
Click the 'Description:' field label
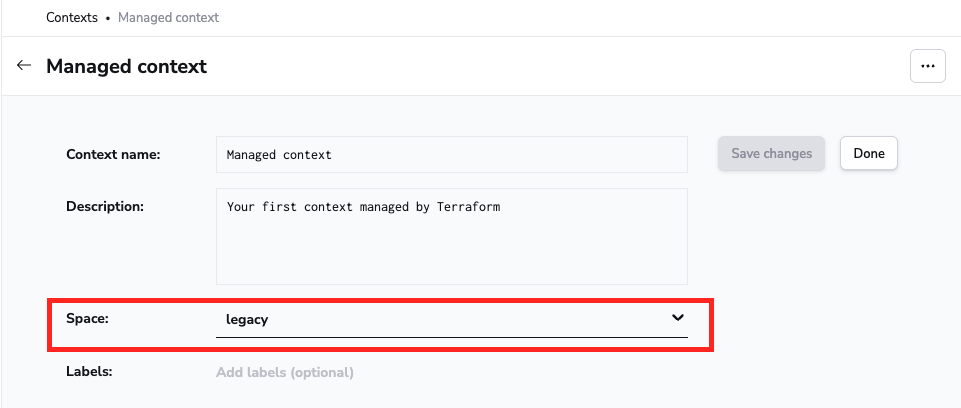[105, 207]
